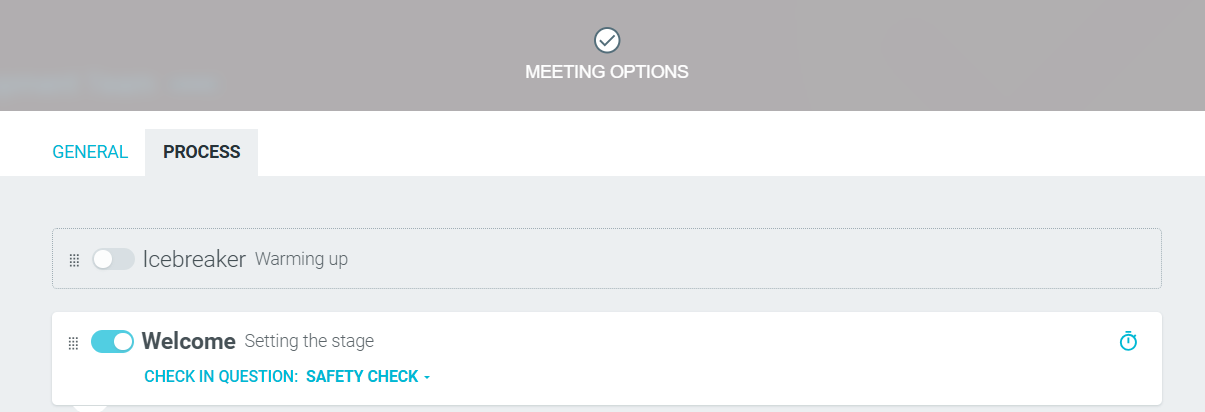
Task: Click the Check In Question label
Action: (x=221, y=377)
